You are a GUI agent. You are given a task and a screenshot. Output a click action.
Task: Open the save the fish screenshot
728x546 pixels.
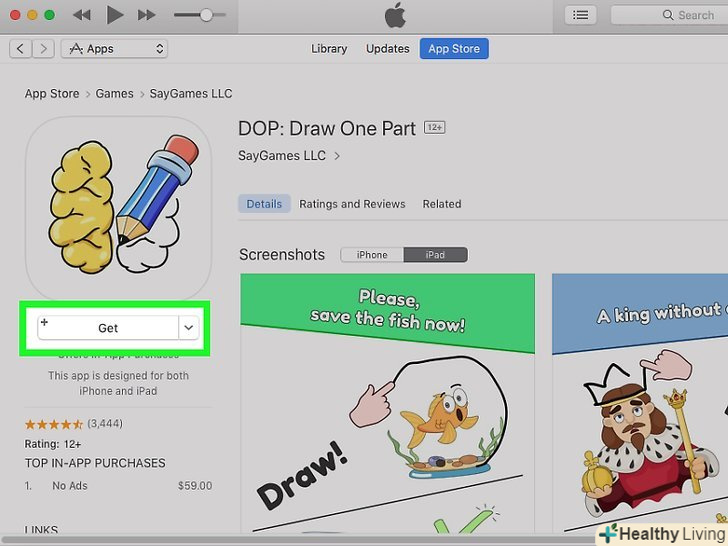[388, 403]
